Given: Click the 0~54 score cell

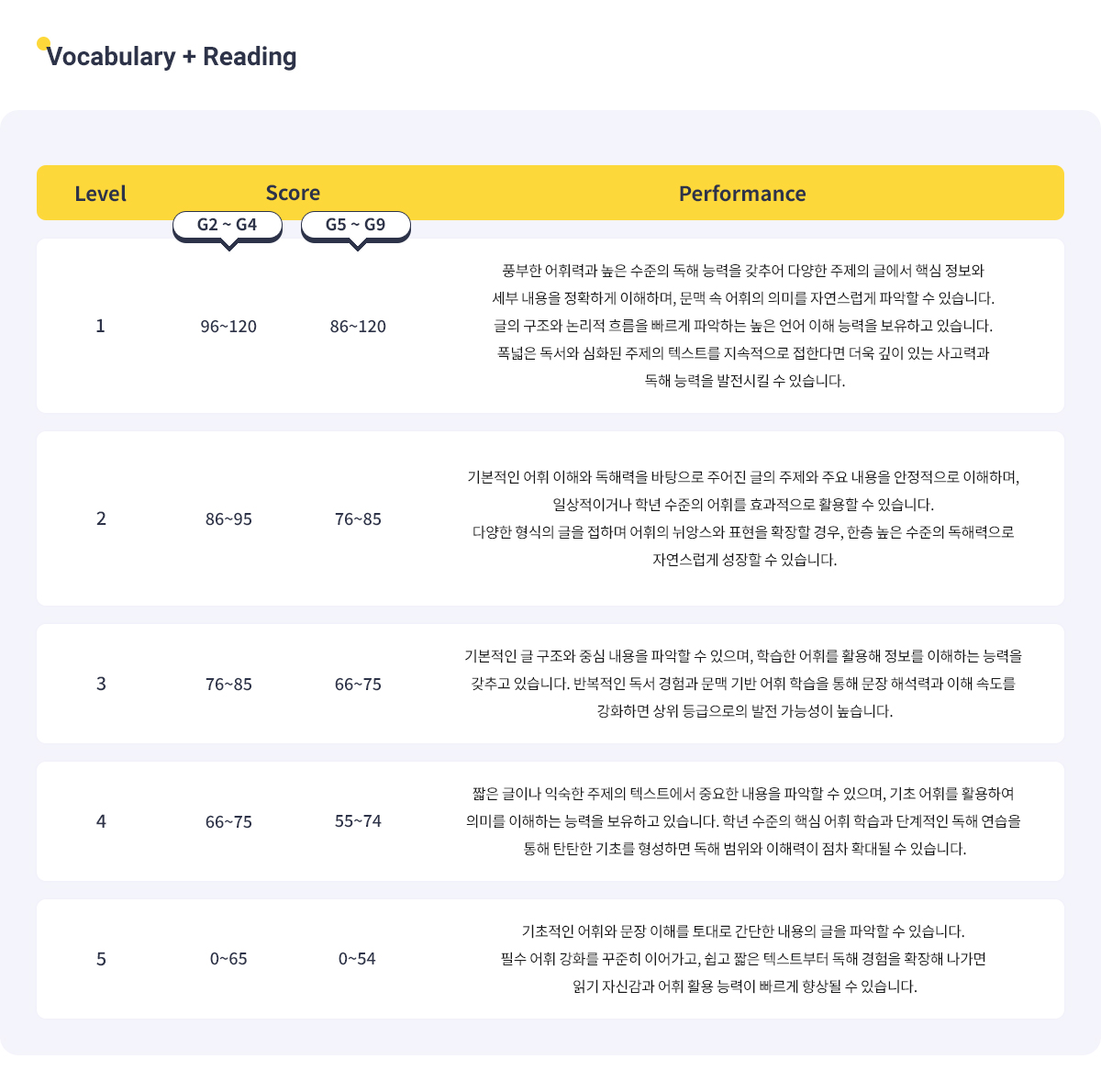Looking at the screenshot, I should coord(357,959).
